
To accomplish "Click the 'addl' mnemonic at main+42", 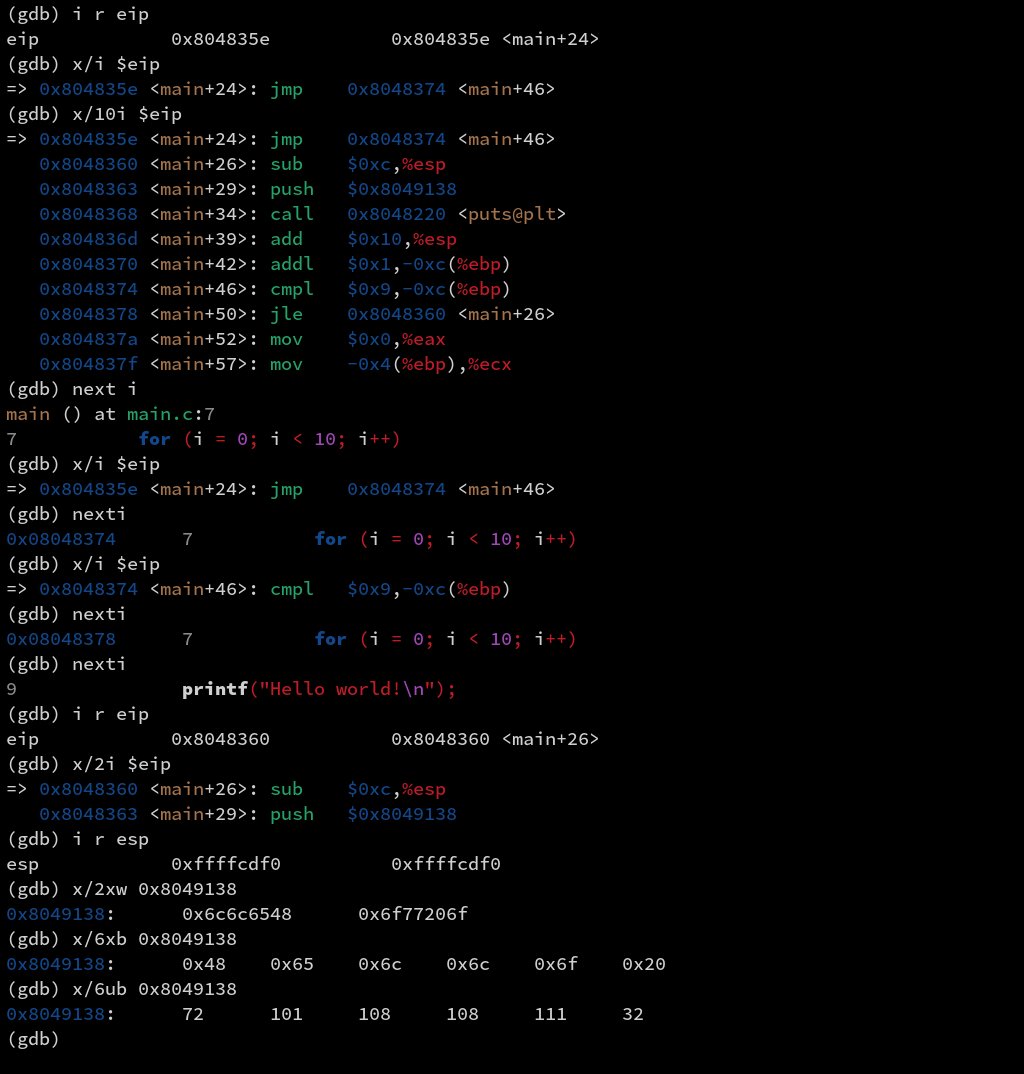I will click(x=292, y=264).
